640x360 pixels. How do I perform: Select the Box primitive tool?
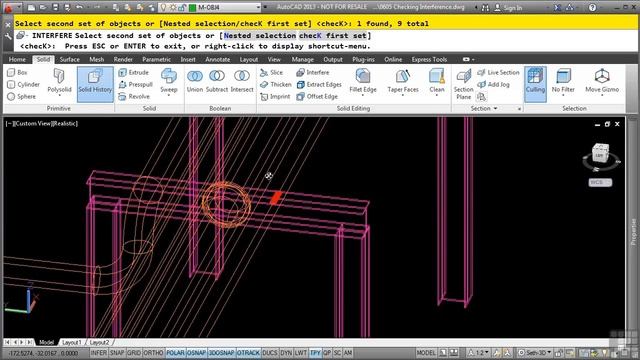(x=17, y=72)
